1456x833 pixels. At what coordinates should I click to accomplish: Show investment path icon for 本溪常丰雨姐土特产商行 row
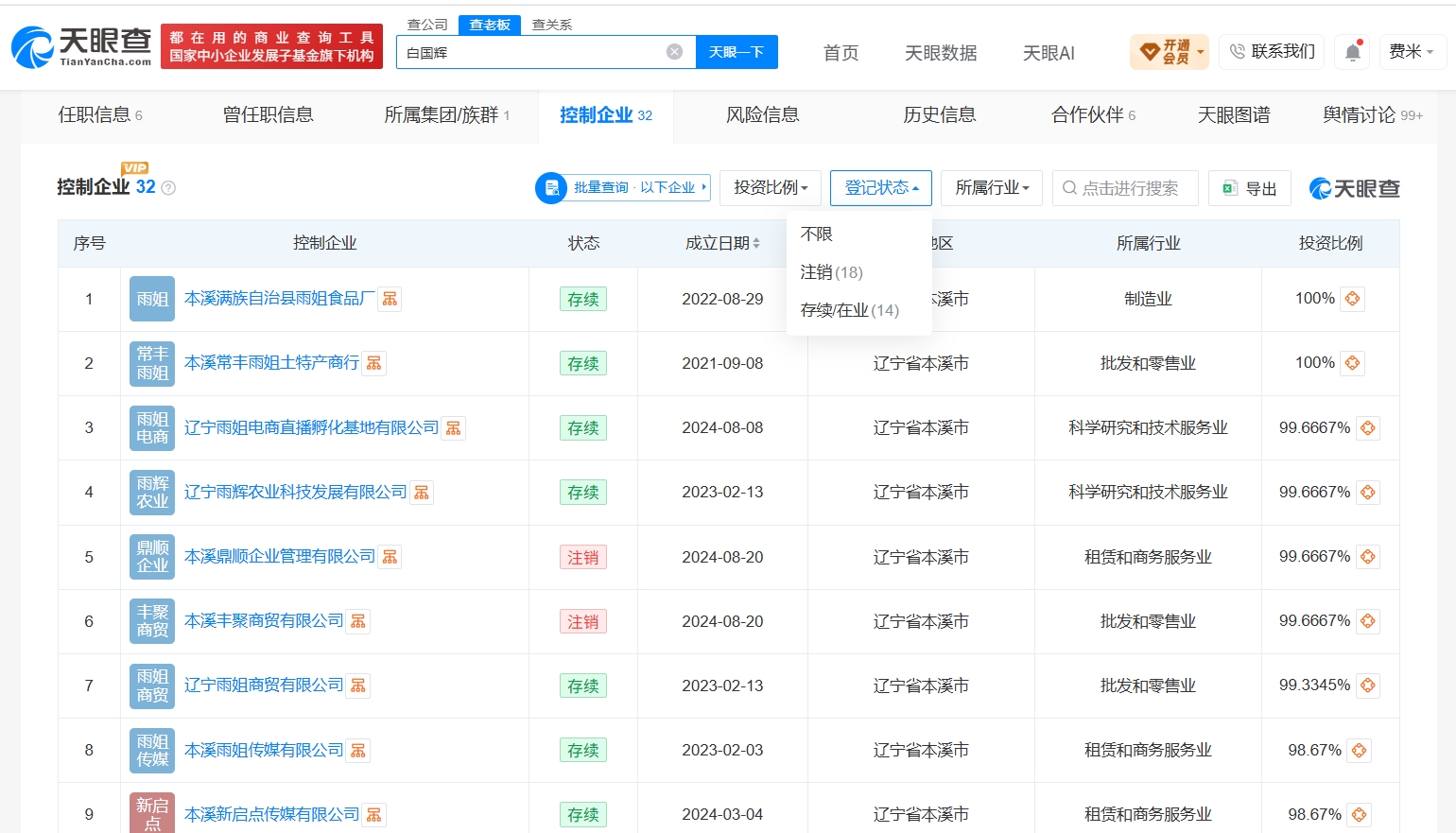click(1353, 363)
